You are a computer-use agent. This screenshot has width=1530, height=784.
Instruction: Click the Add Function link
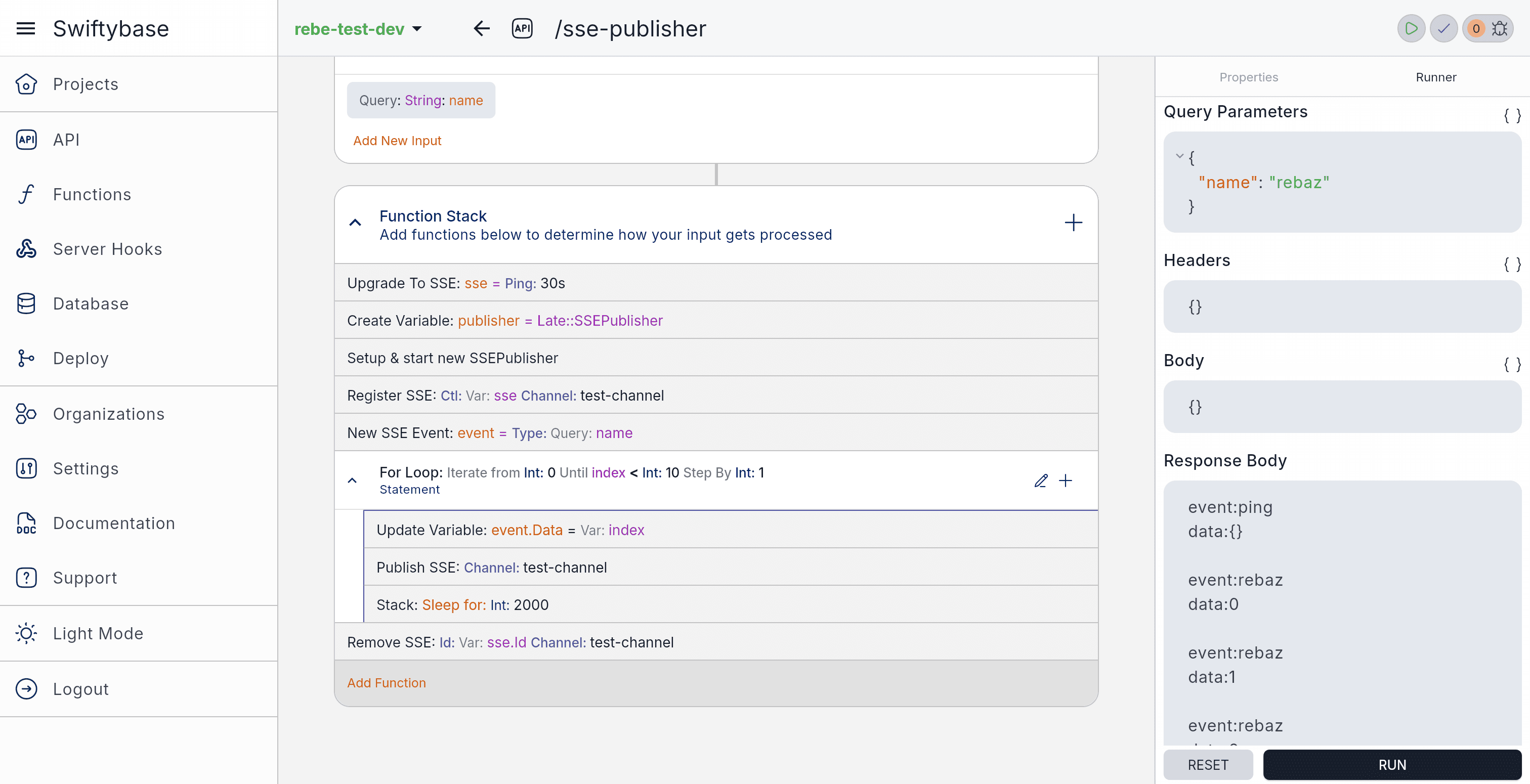click(386, 683)
